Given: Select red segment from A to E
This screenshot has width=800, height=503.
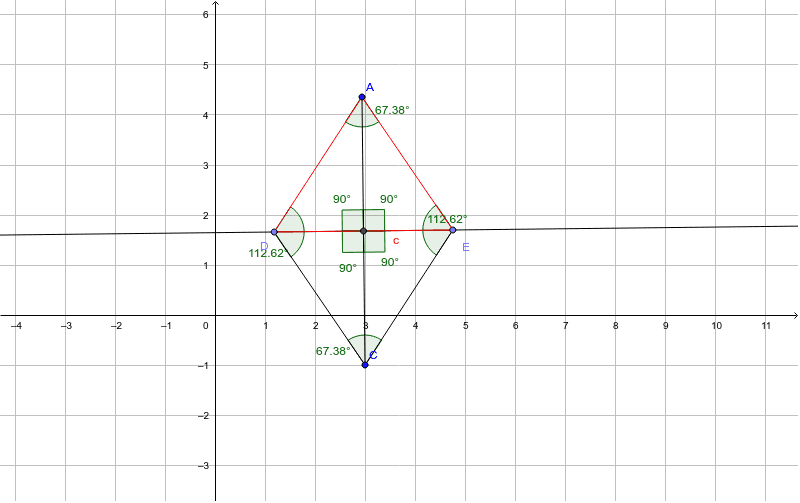Looking at the screenshot, I should 408,163.
